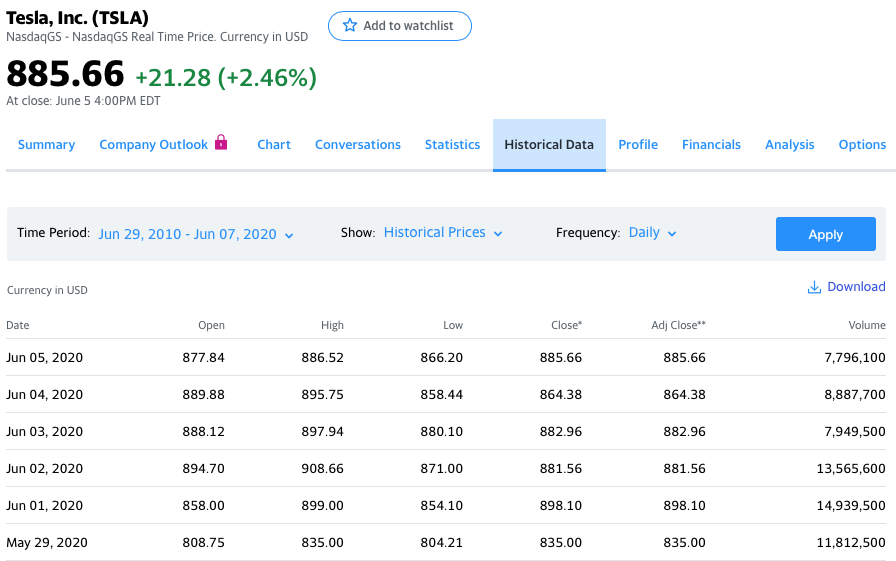Click the 858.44 low price
Screen dimensions: 896x561
click(x=442, y=395)
